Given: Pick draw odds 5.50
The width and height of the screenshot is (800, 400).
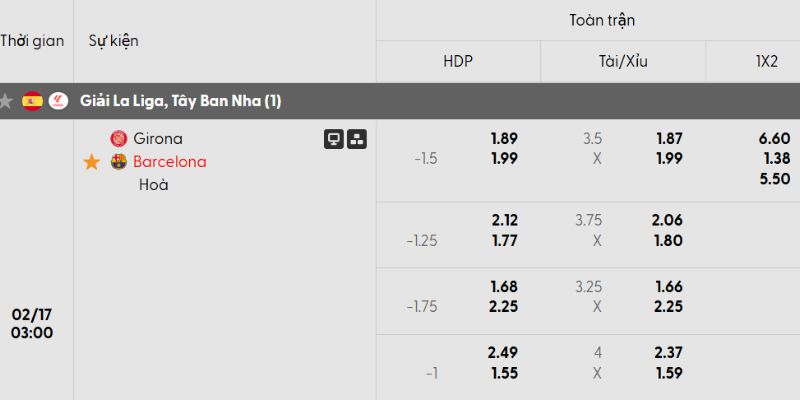Looking at the screenshot, I should pyautogui.click(x=775, y=177).
